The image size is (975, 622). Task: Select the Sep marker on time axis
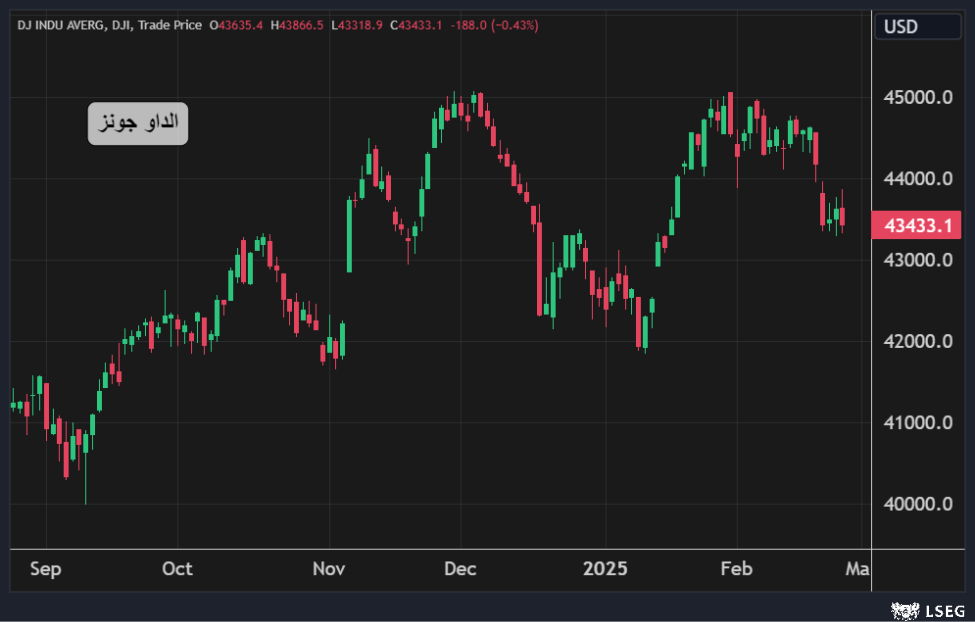[x=45, y=569]
